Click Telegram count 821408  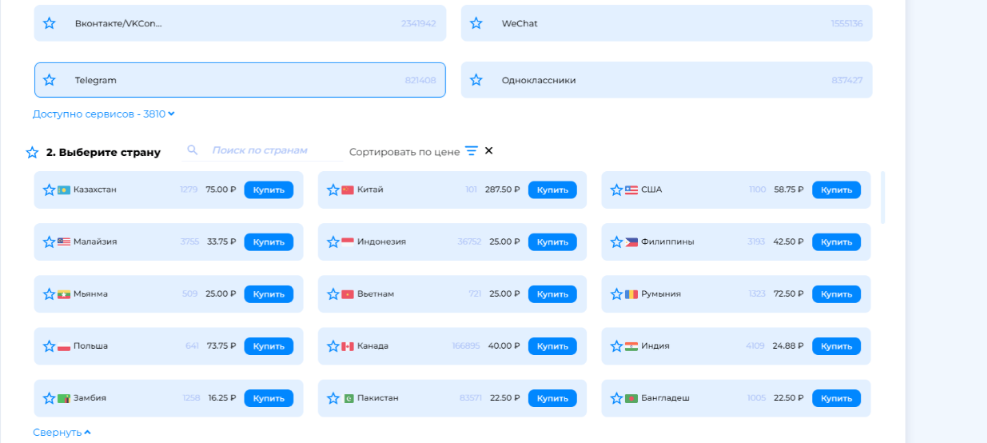tap(420, 81)
